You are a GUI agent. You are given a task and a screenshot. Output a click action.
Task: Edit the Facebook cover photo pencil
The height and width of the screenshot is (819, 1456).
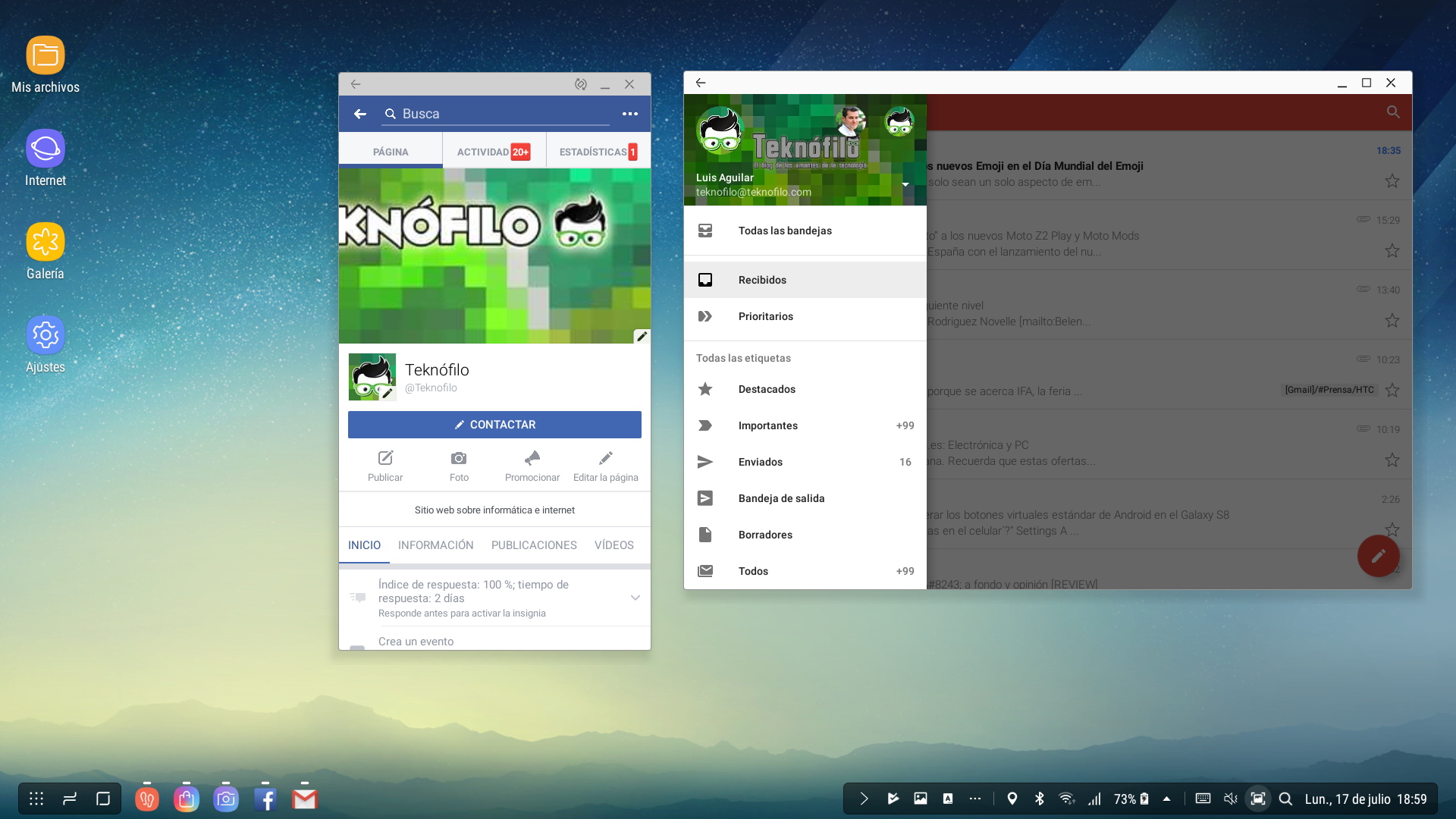pyautogui.click(x=642, y=336)
